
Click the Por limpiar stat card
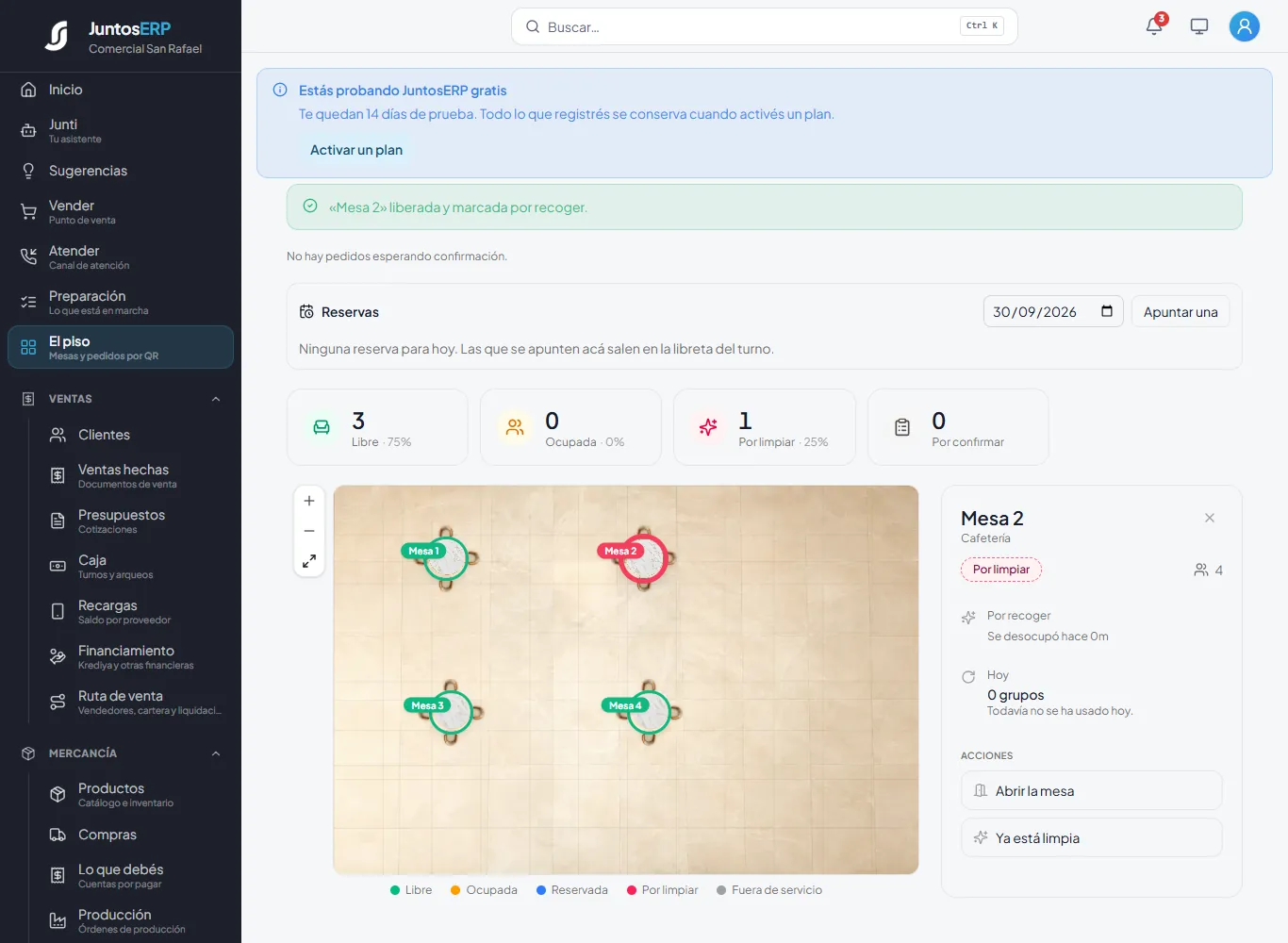[x=765, y=427]
